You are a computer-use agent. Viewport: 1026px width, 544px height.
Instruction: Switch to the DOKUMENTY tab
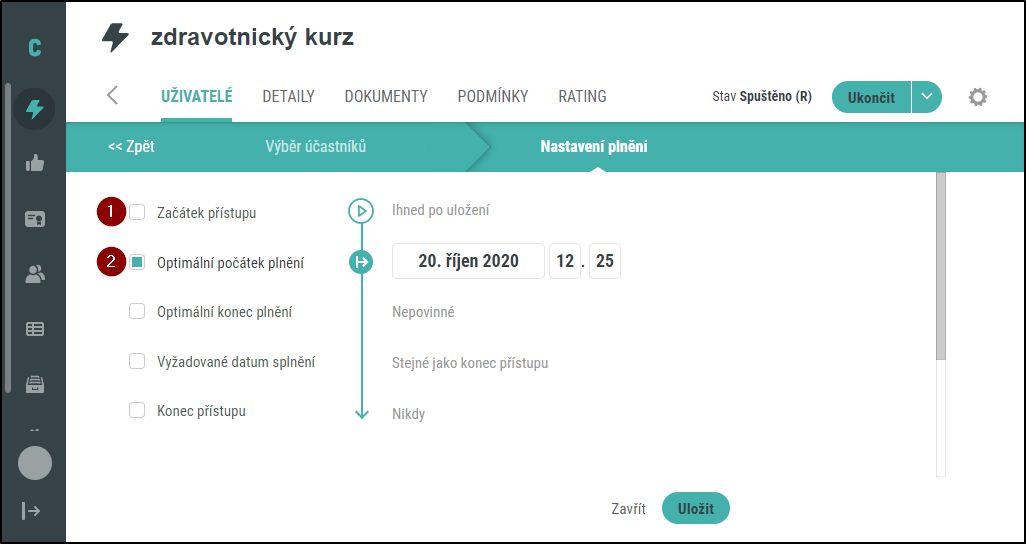click(x=386, y=97)
